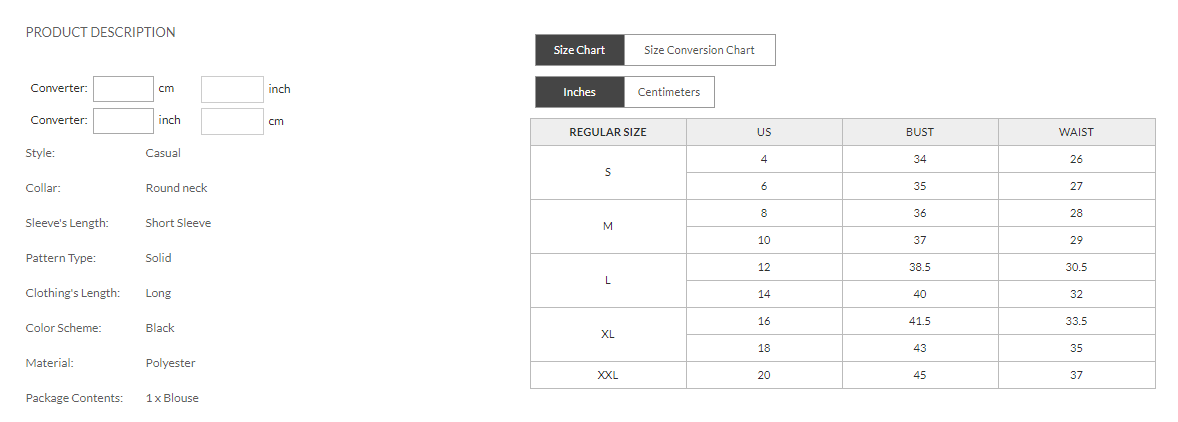This screenshot has height=422, width=1178.
Task: Focus the inch input of the inch-to-cm converter
Action: (123, 121)
